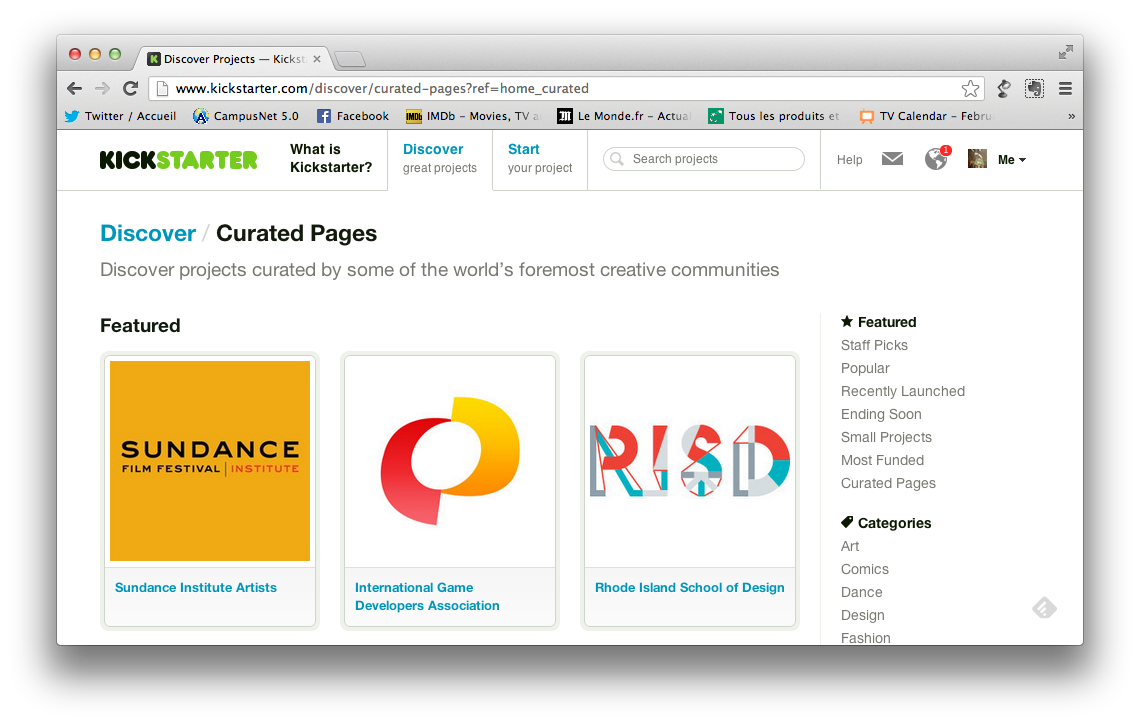Click the IGDA logo thumbnail

(x=450, y=461)
